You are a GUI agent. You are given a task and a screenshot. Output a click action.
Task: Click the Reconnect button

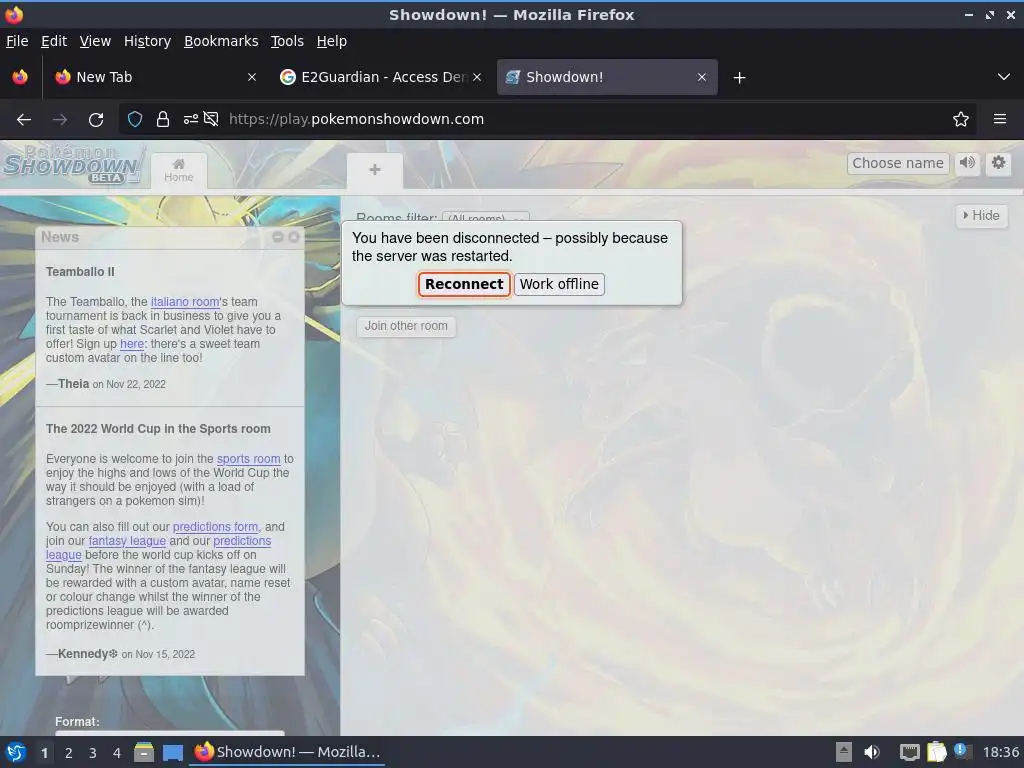coord(464,284)
